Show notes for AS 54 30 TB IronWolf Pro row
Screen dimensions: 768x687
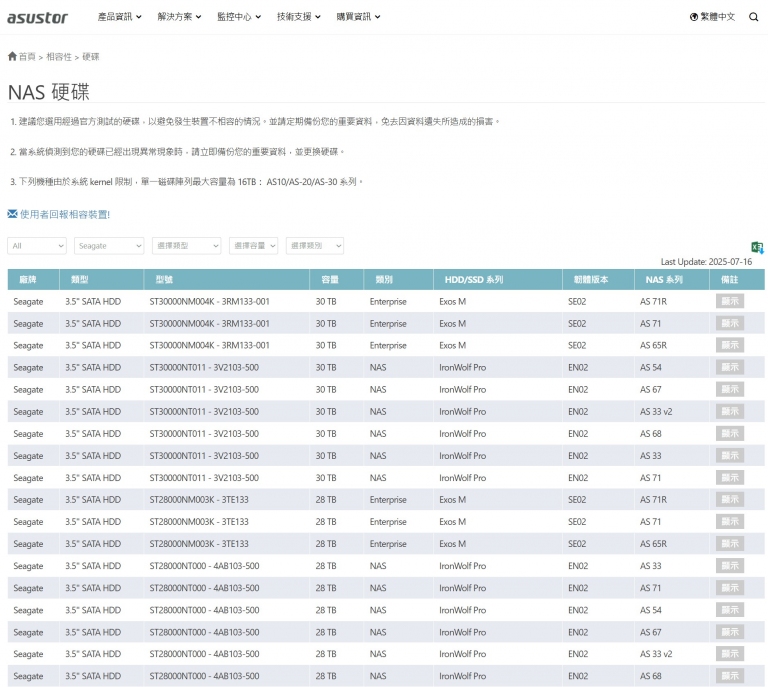pos(730,367)
